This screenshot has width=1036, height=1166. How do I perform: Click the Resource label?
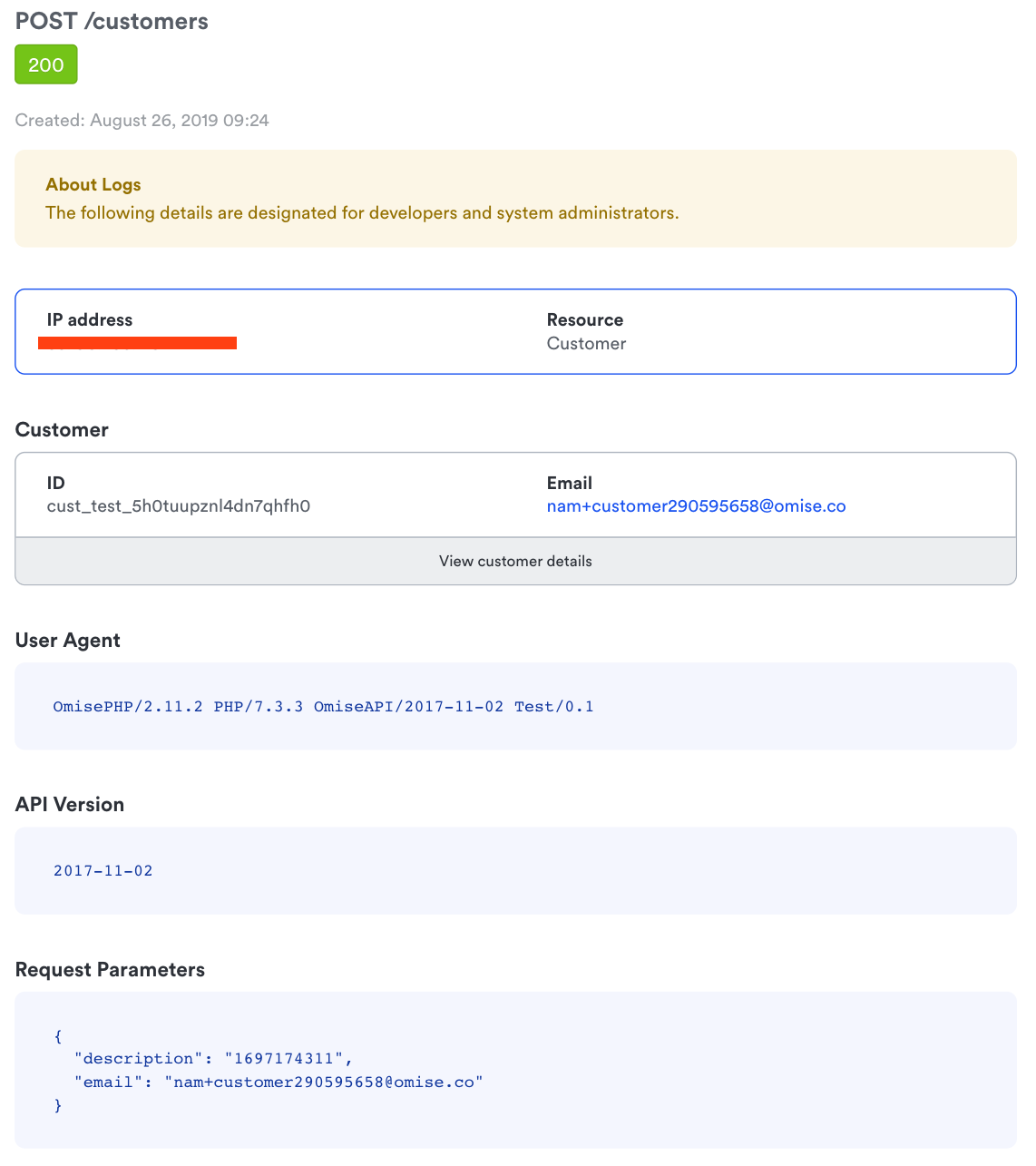click(585, 319)
